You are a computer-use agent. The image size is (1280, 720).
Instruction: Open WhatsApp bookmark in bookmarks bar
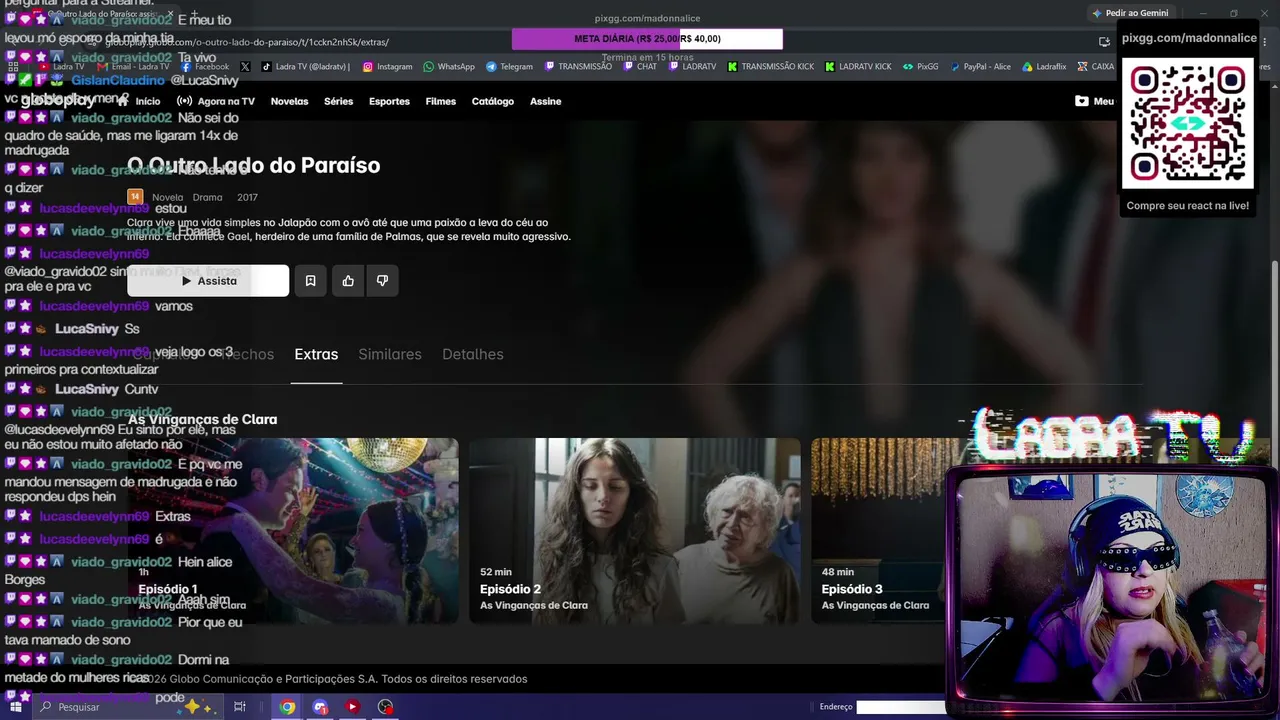(449, 67)
